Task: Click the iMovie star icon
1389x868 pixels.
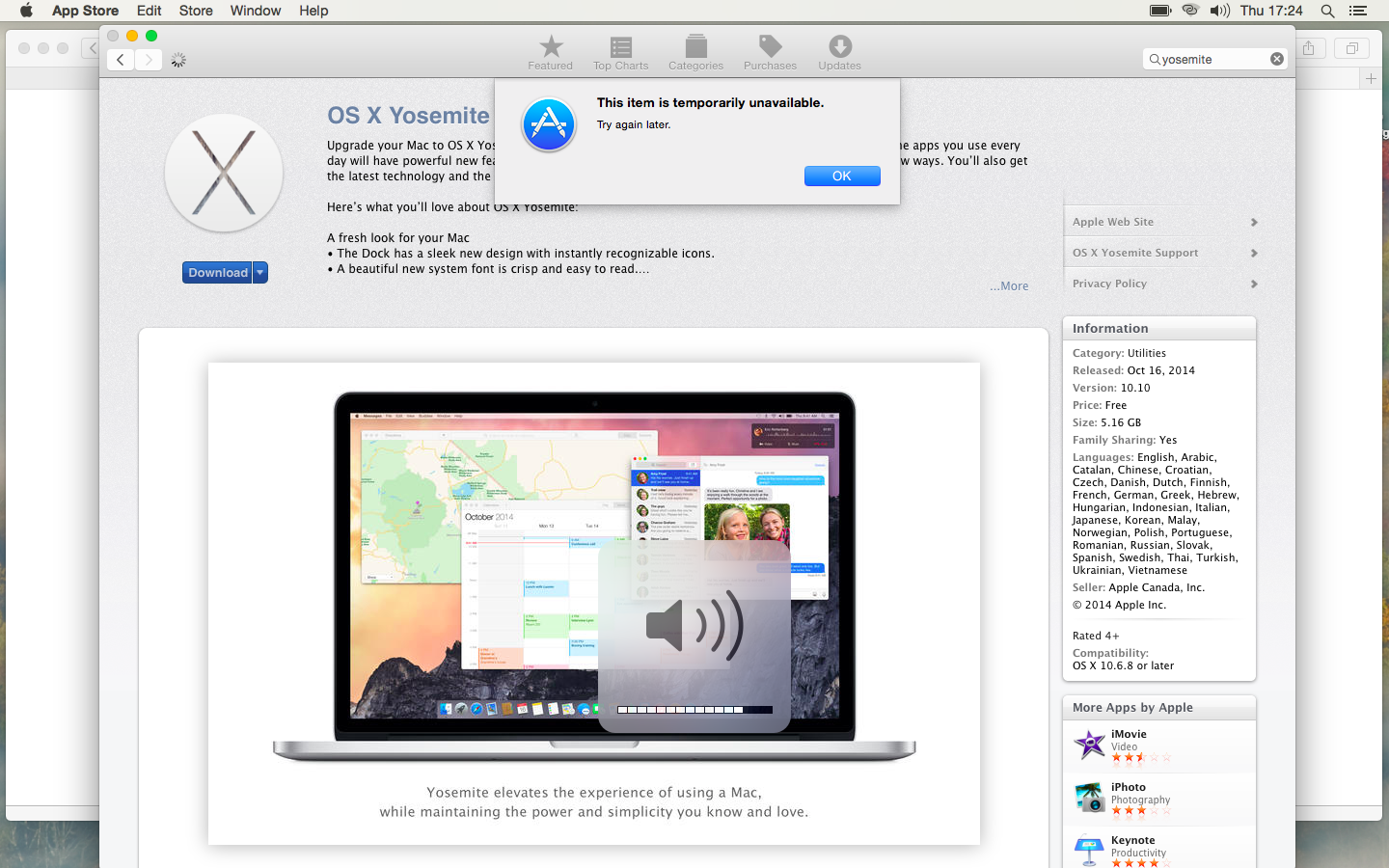Action: [x=1090, y=745]
